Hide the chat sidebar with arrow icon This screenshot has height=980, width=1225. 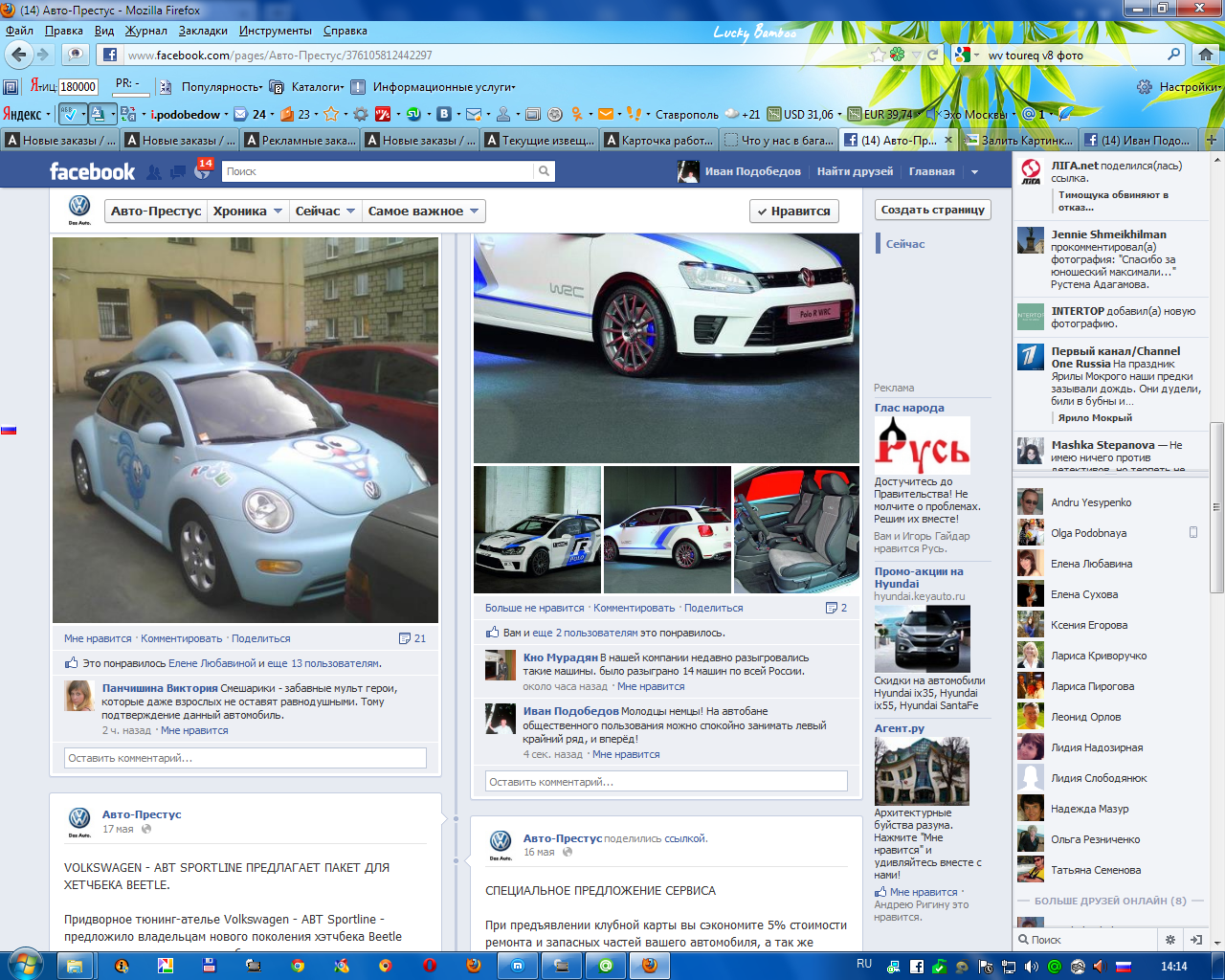coord(1195,940)
